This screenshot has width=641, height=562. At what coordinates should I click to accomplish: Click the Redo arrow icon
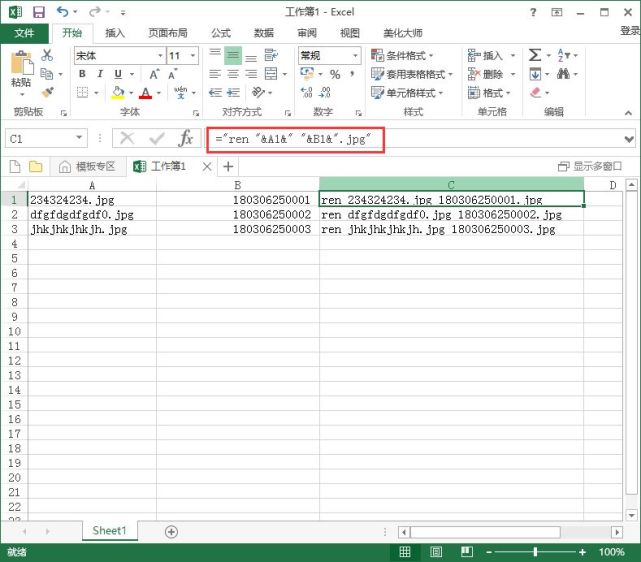(94, 12)
